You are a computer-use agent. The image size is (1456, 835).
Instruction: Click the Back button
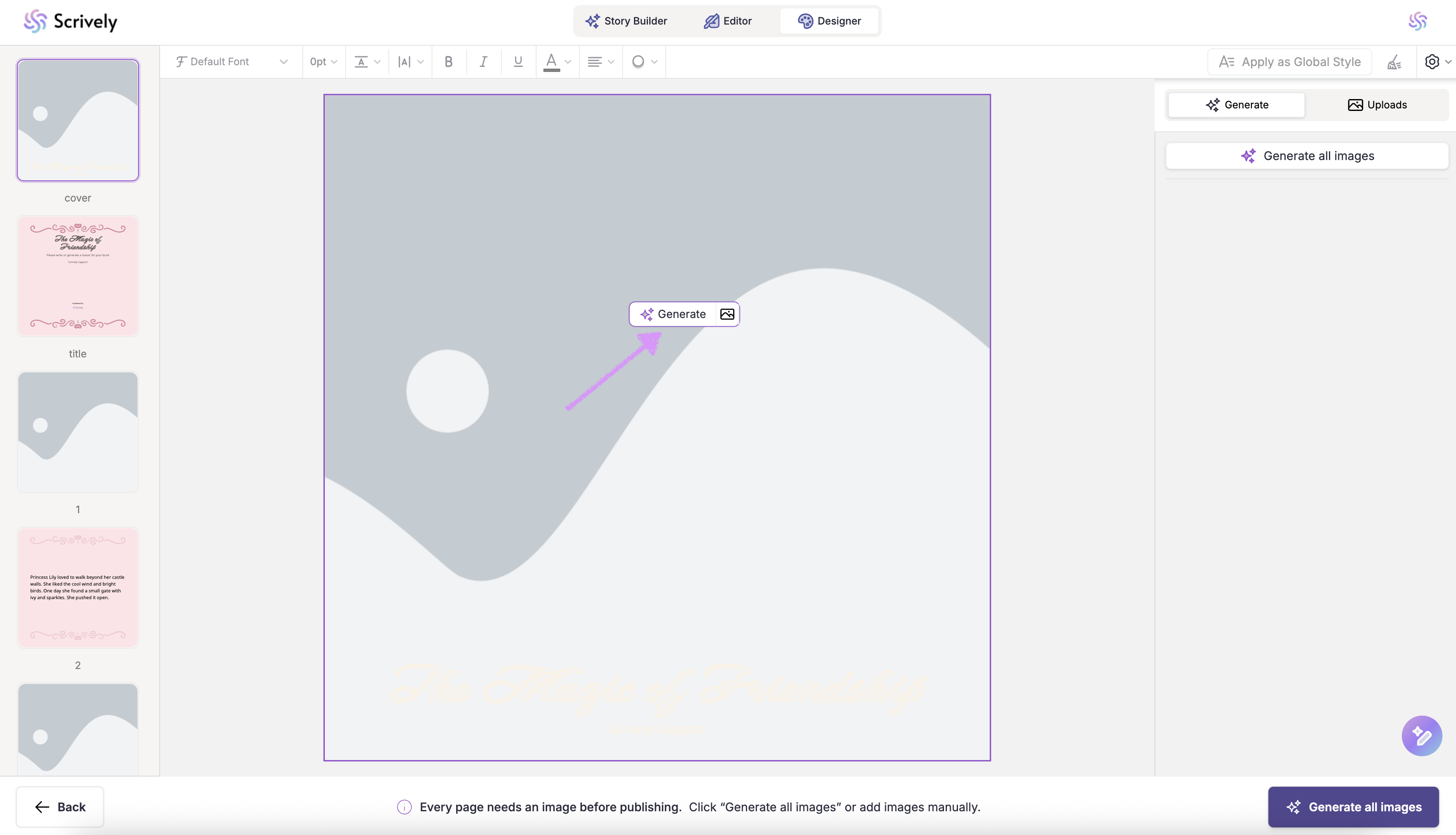pos(60,807)
